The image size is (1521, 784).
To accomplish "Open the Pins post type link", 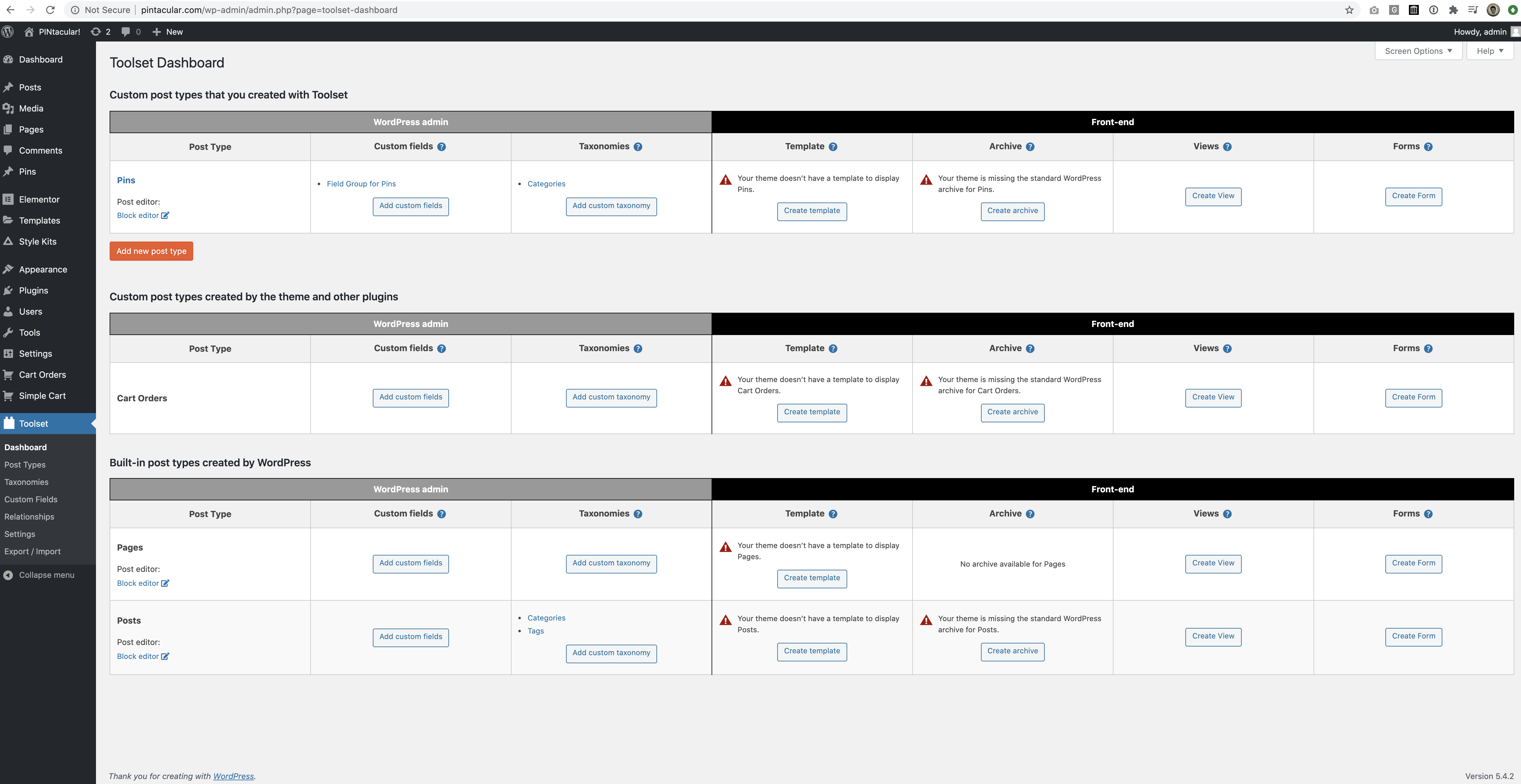I will (x=126, y=181).
